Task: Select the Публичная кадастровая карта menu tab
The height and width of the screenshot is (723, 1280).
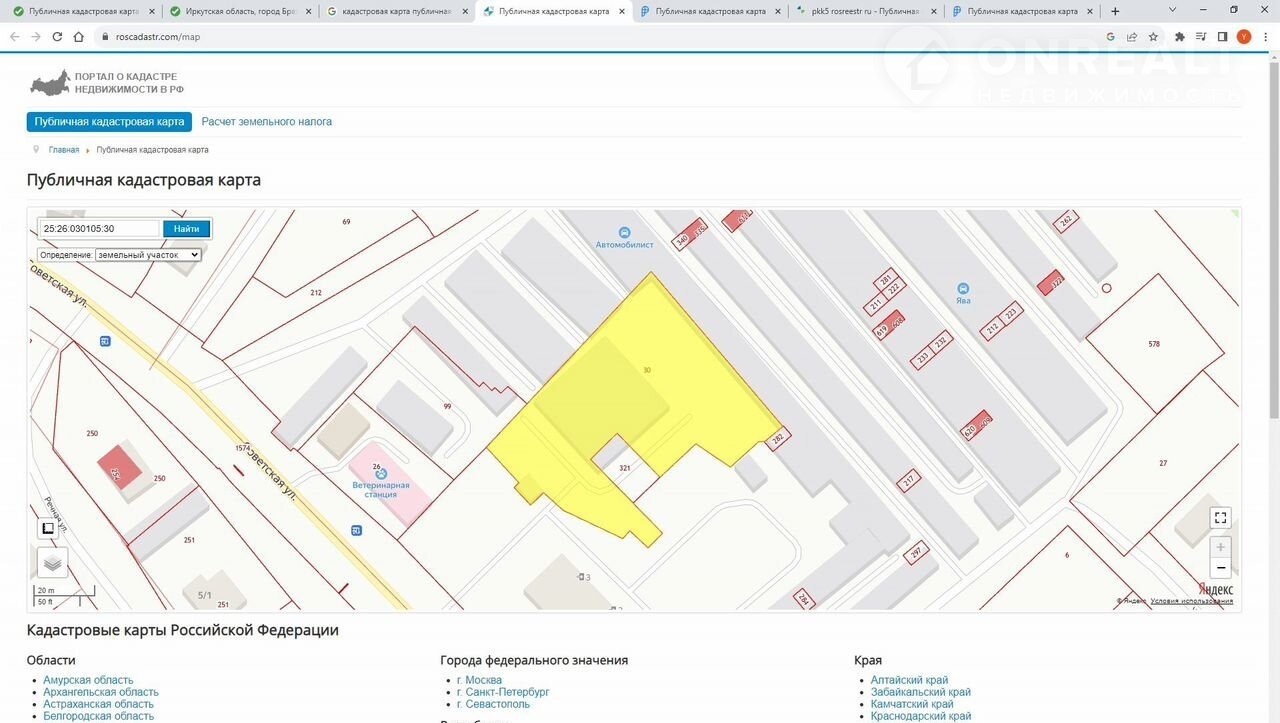Action: pos(109,122)
